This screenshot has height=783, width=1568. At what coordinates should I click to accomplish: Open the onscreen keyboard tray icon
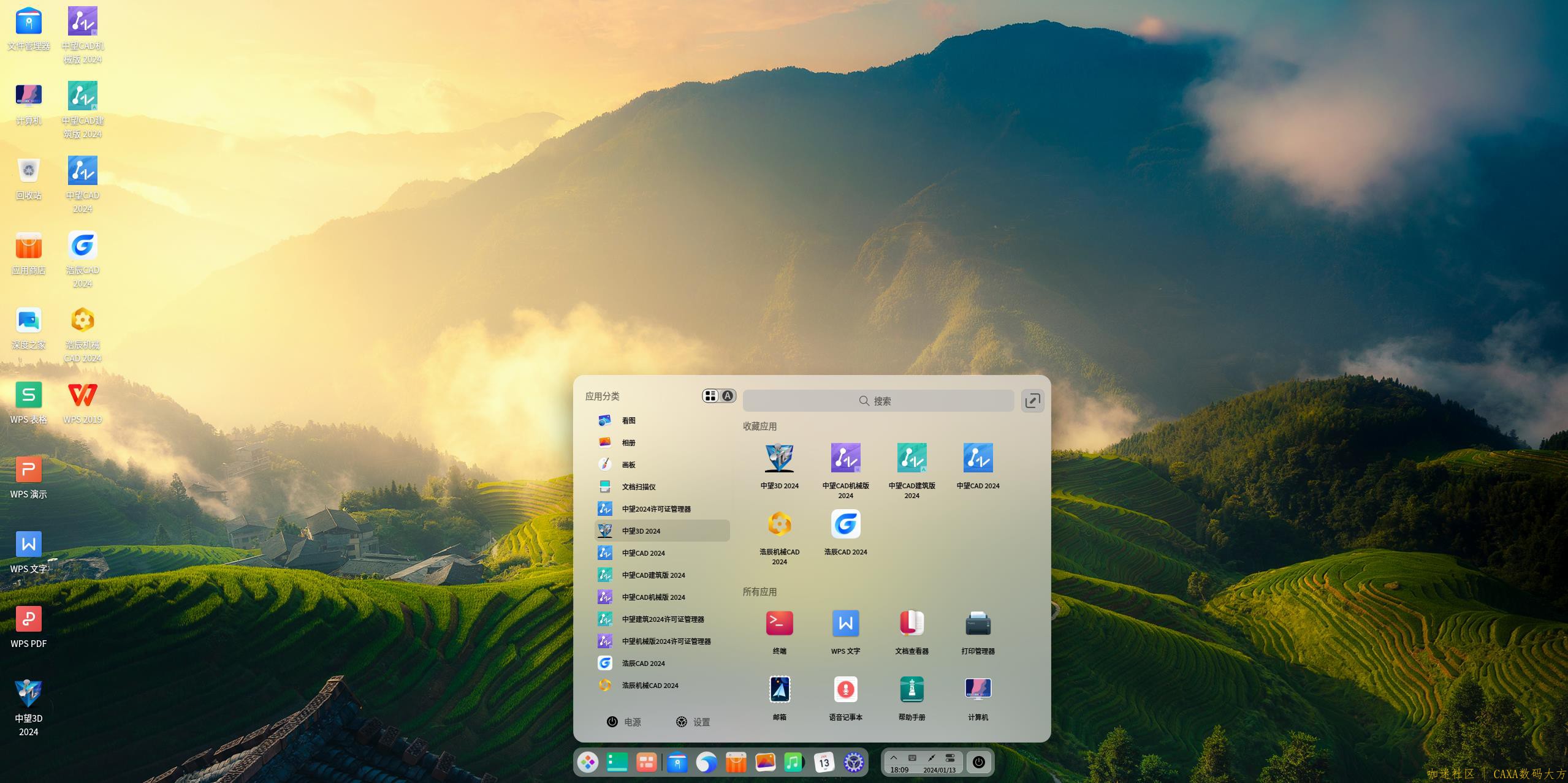click(x=912, y=758)
